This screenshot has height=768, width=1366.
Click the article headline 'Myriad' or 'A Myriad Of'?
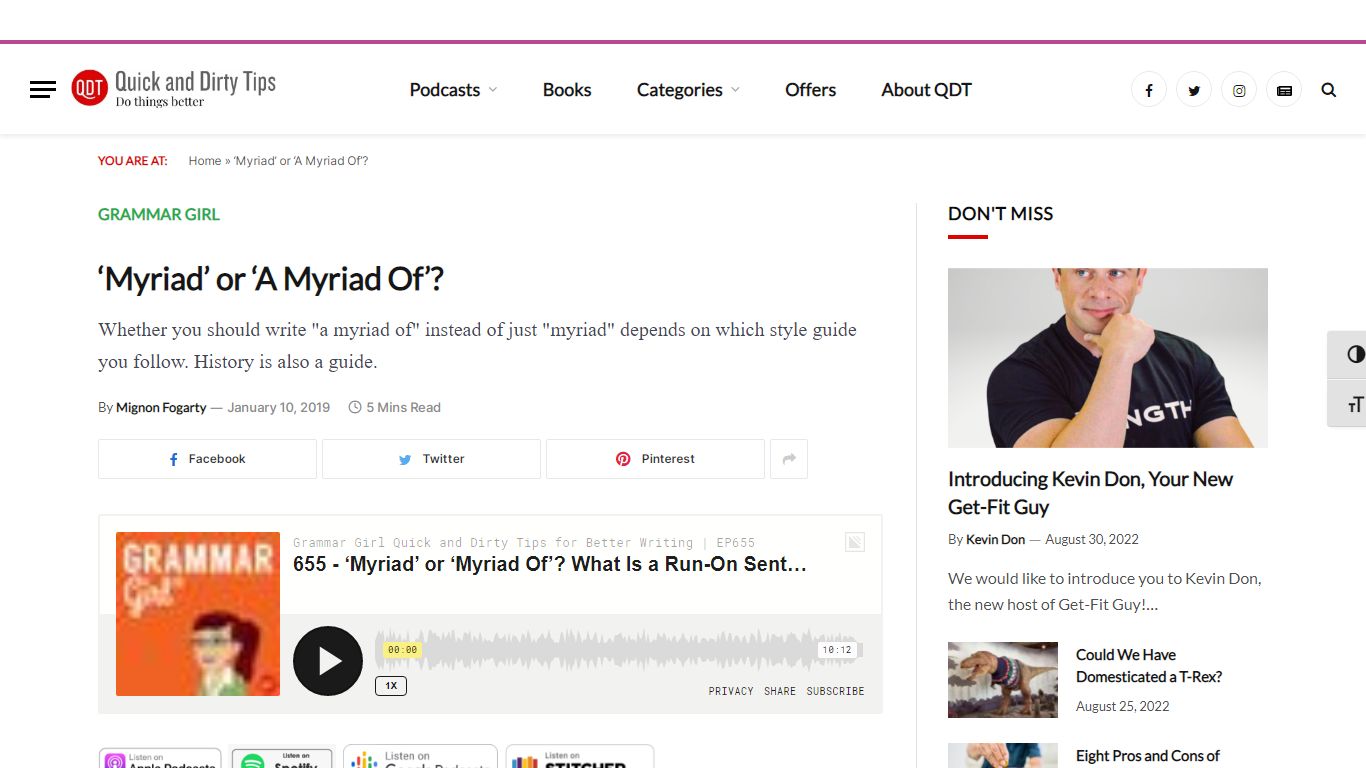click(271, 279)
